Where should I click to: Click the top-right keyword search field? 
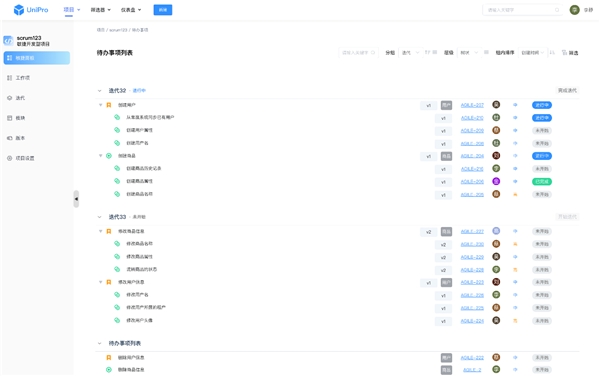tap(522, 10)
